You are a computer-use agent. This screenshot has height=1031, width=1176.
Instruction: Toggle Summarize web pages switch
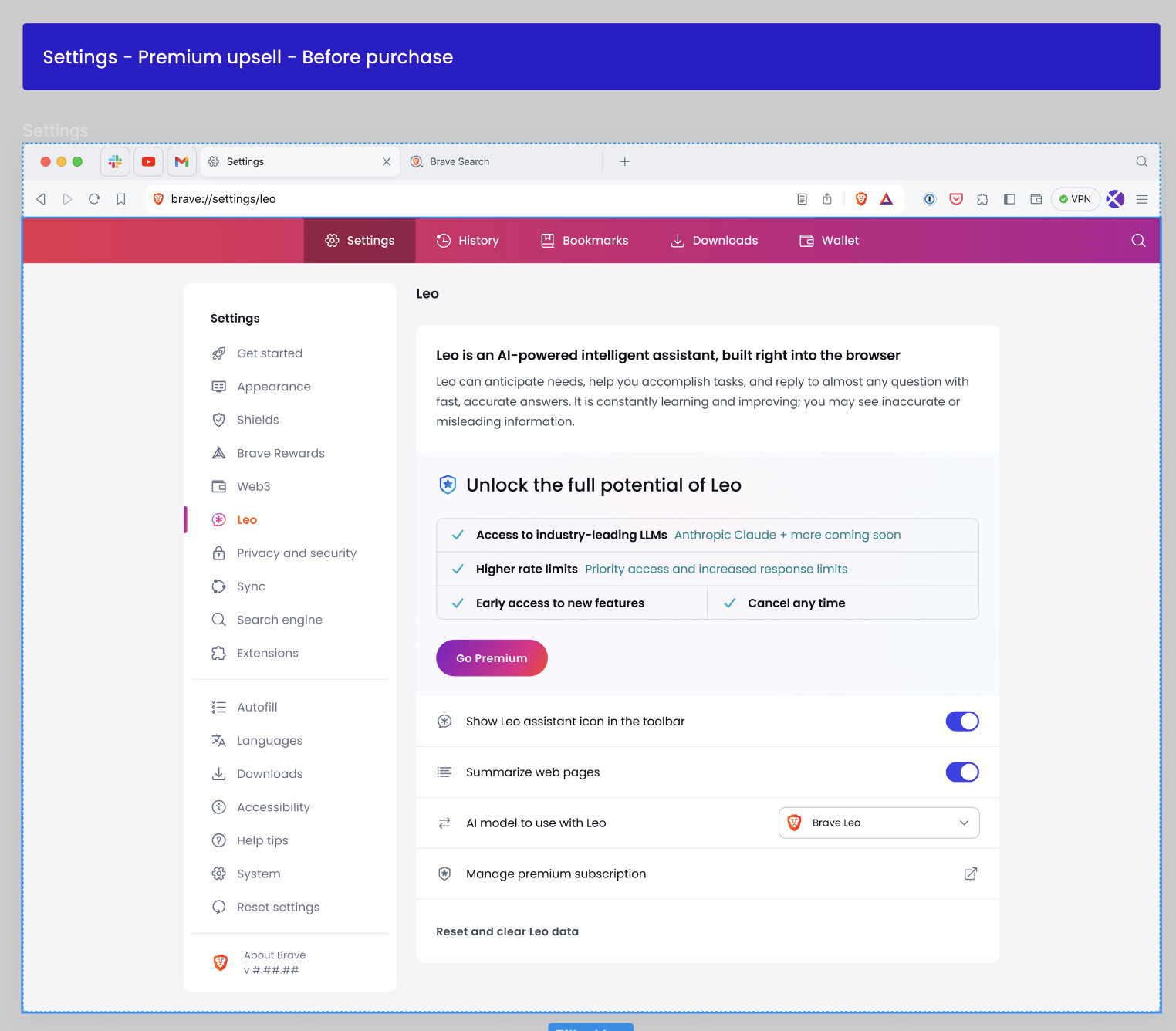pyautogui.click(x=962, y=772)
